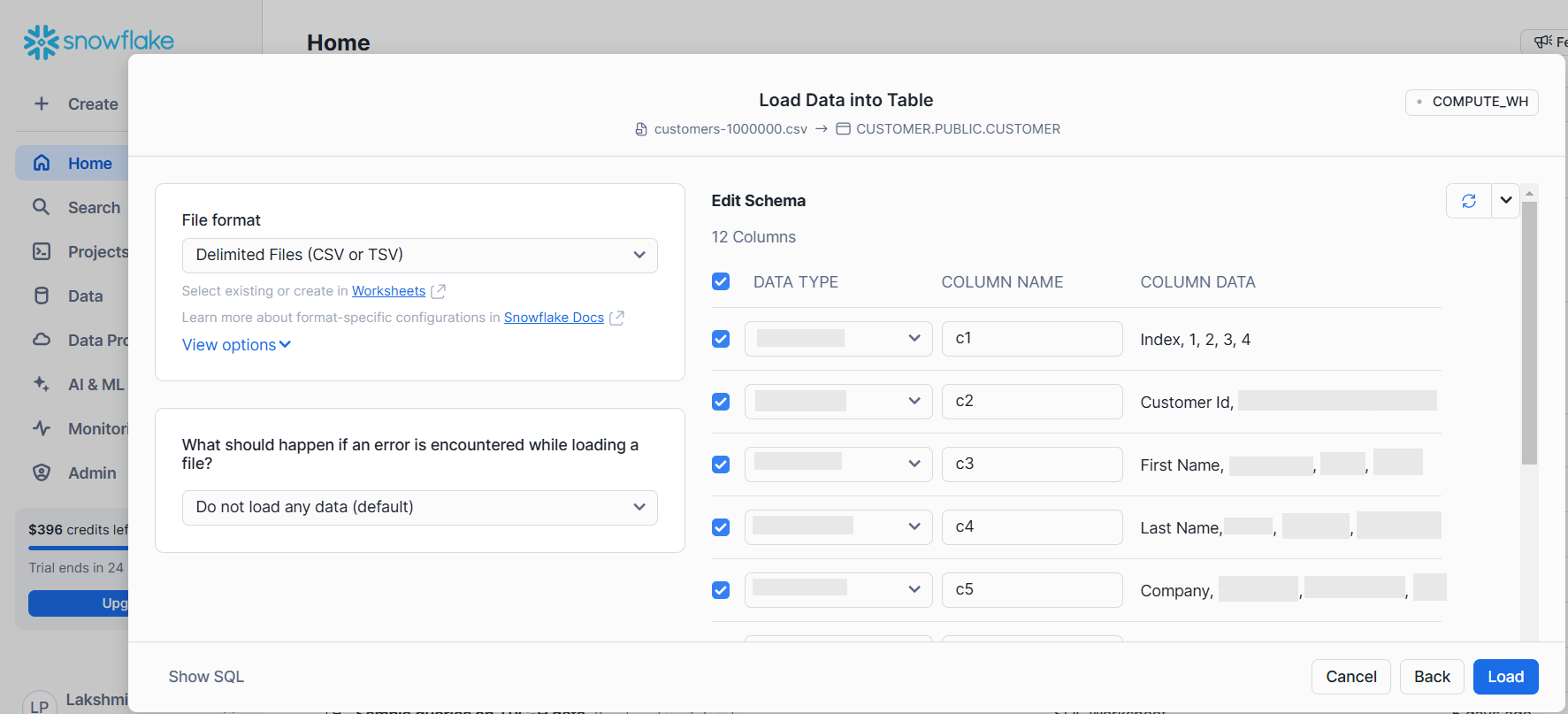
Task: Open the Snowflake Docs link
Action: [554, 318]
